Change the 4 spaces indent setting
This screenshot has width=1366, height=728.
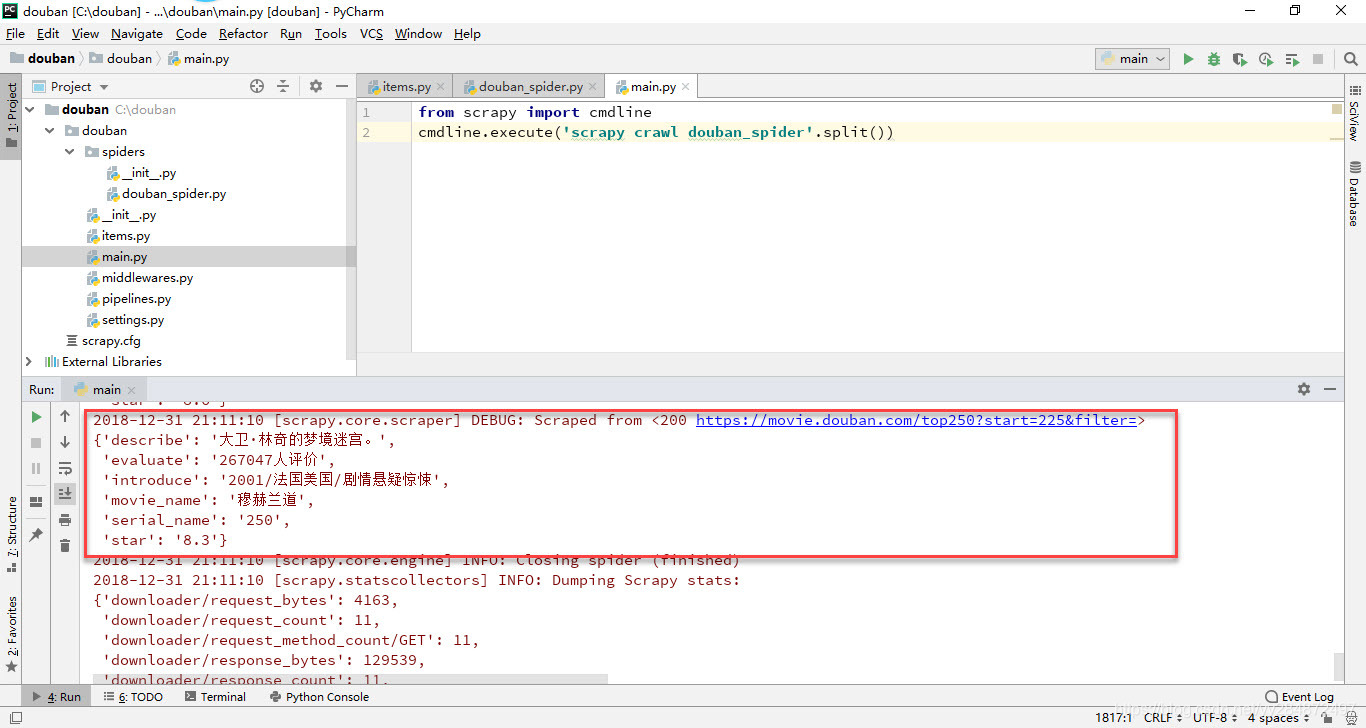pyautogui.click(x=1277, y=718)
